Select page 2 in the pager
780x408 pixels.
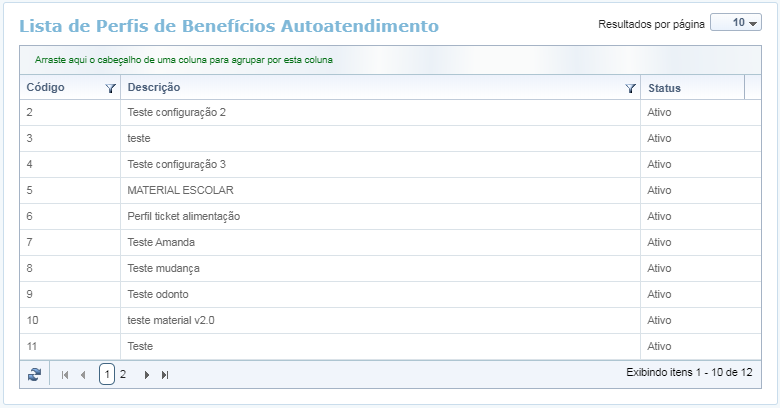pos(123,374)
